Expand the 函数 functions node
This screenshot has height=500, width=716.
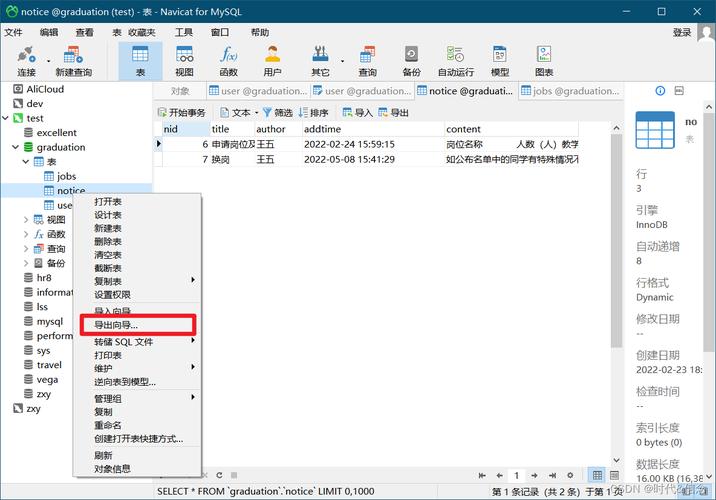[26, 234]
